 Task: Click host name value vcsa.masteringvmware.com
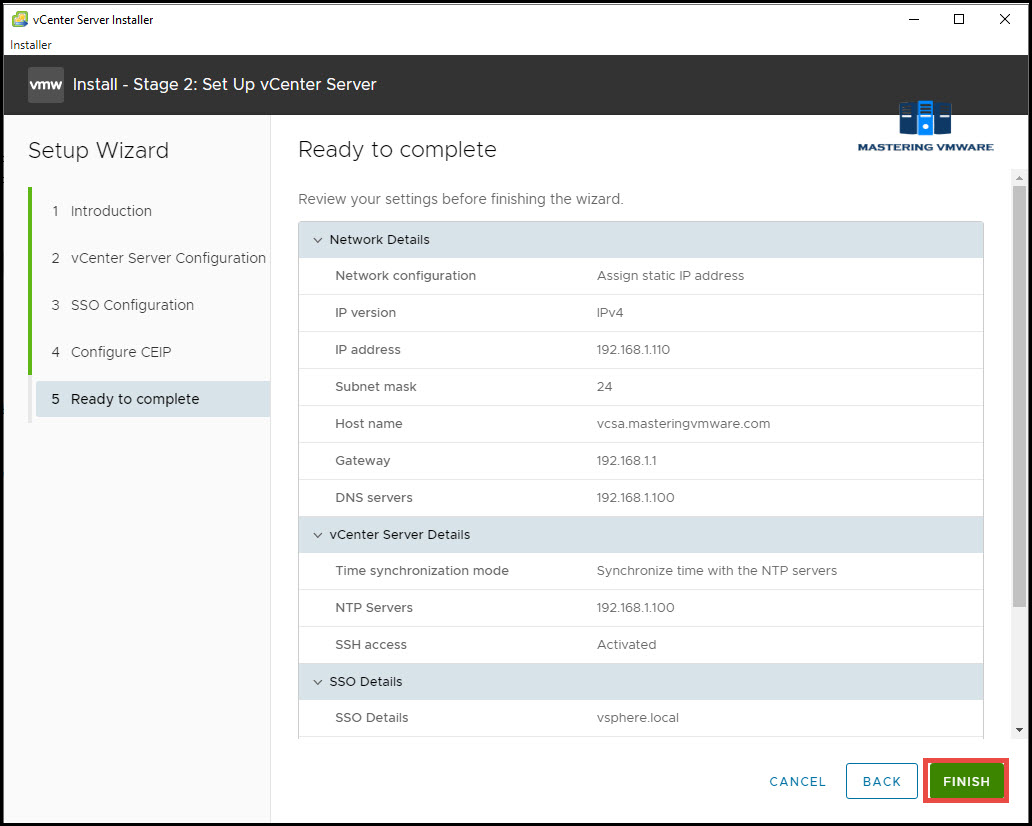pos(683,423)
